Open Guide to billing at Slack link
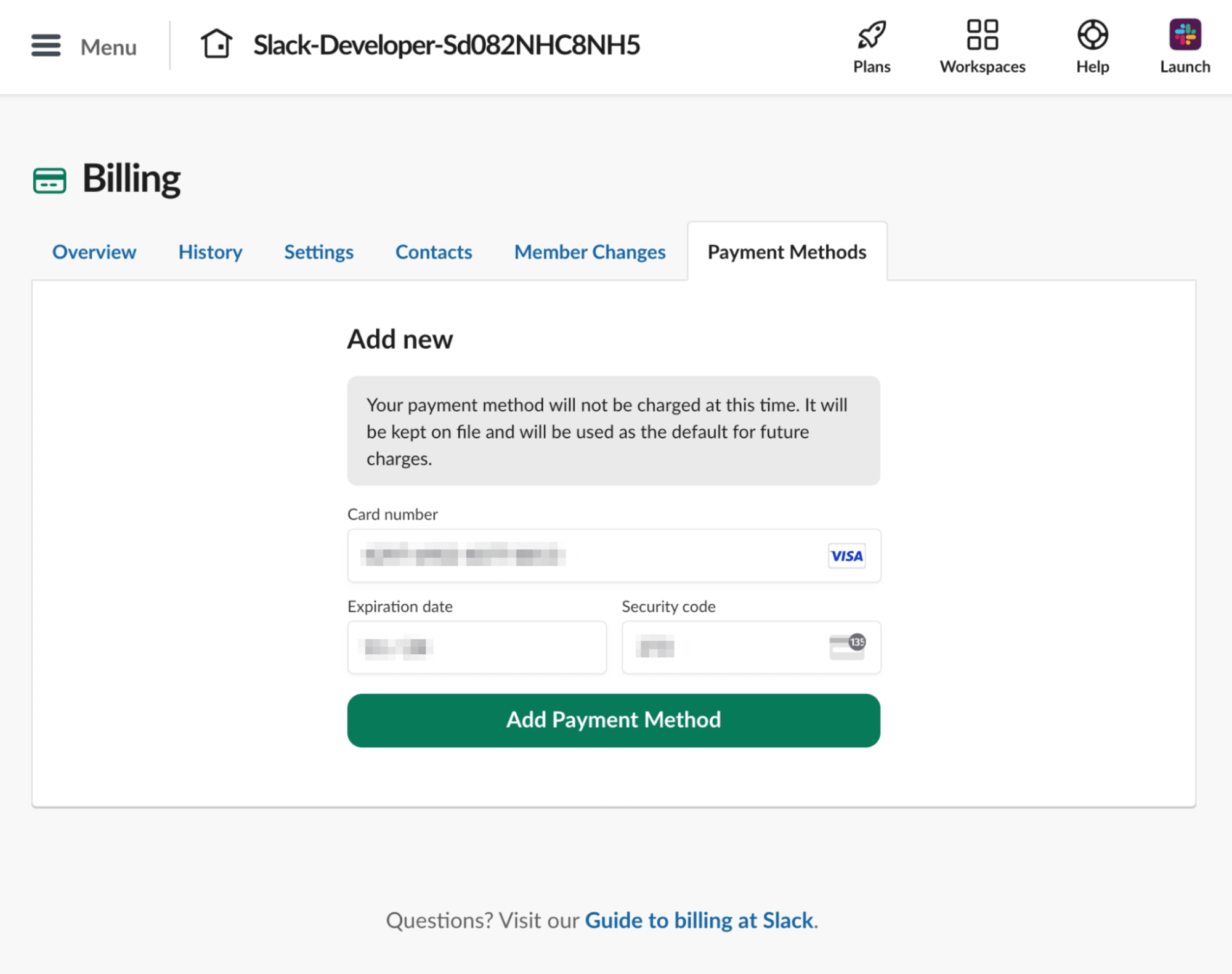Viewport: 1232px width, 974px height. pyautogui.click(x=699, y=920)
